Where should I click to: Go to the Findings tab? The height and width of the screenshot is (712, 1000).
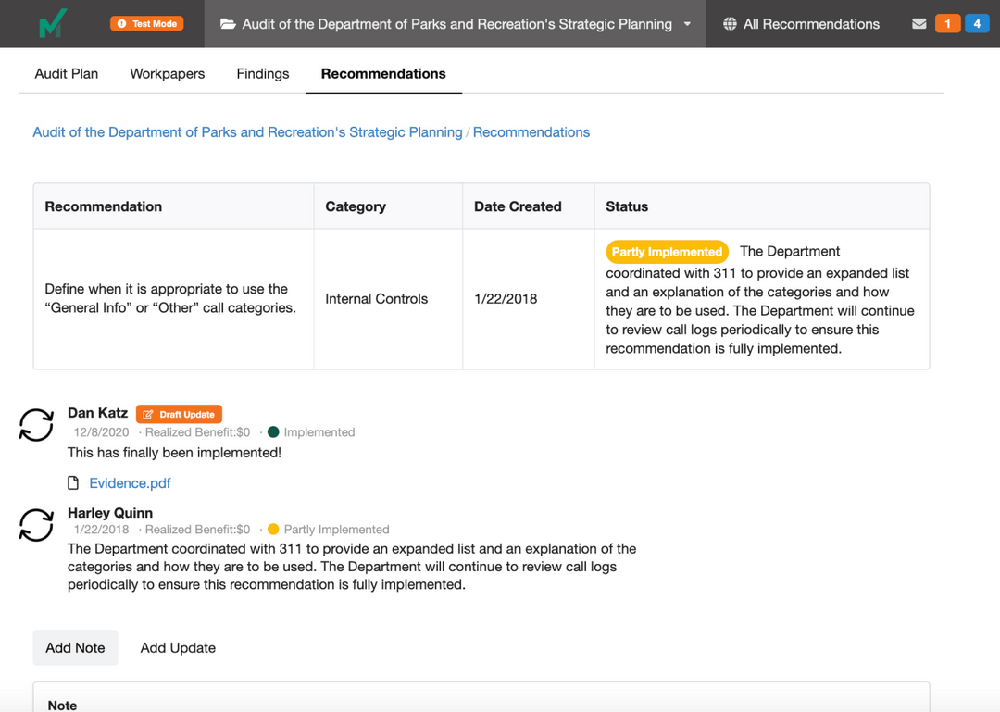263,74
